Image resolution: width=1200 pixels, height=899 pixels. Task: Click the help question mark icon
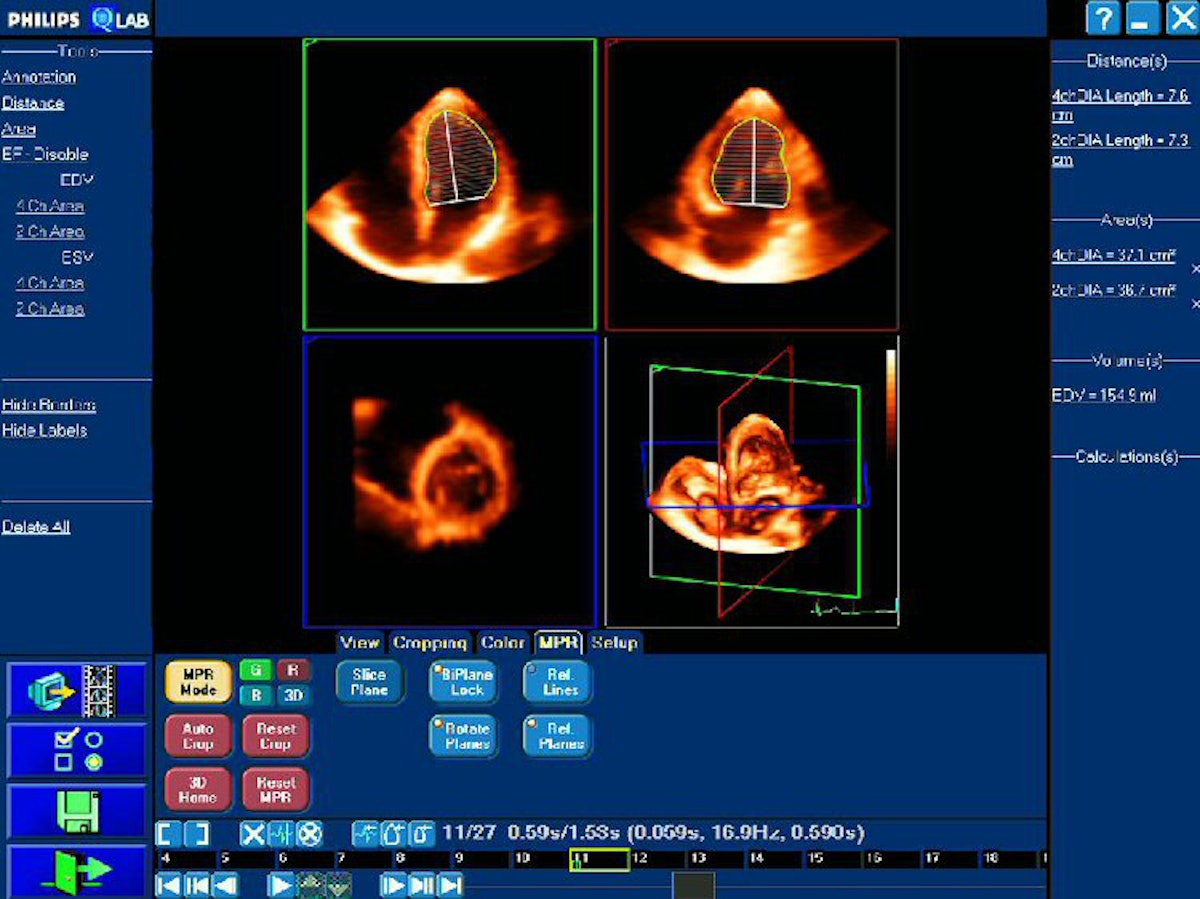1103,19
